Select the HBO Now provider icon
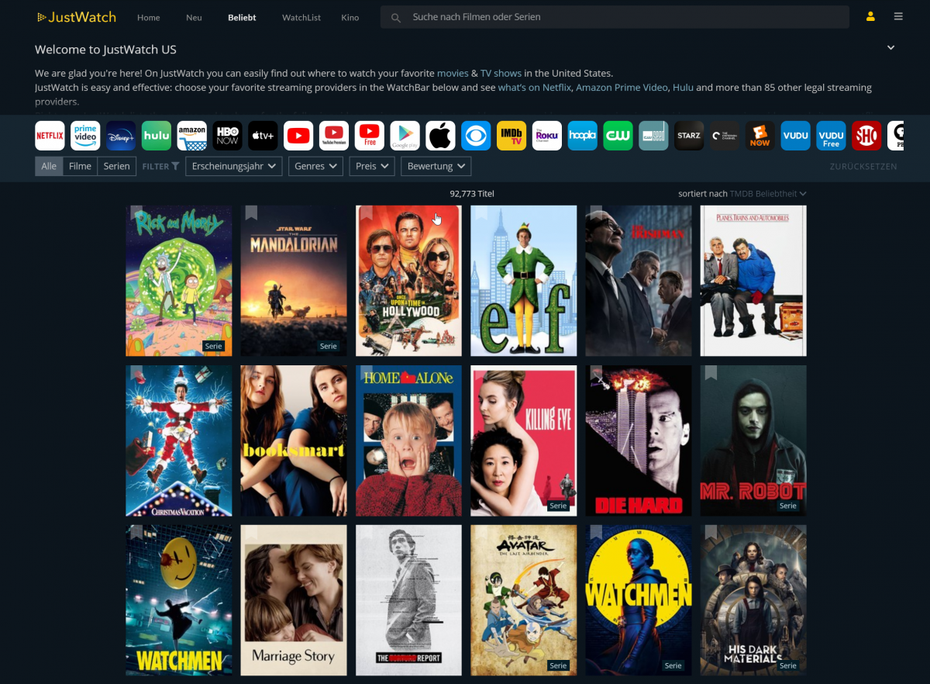This screenshot has width=930, height=684. pyautogui.click(x=228, y=136)
